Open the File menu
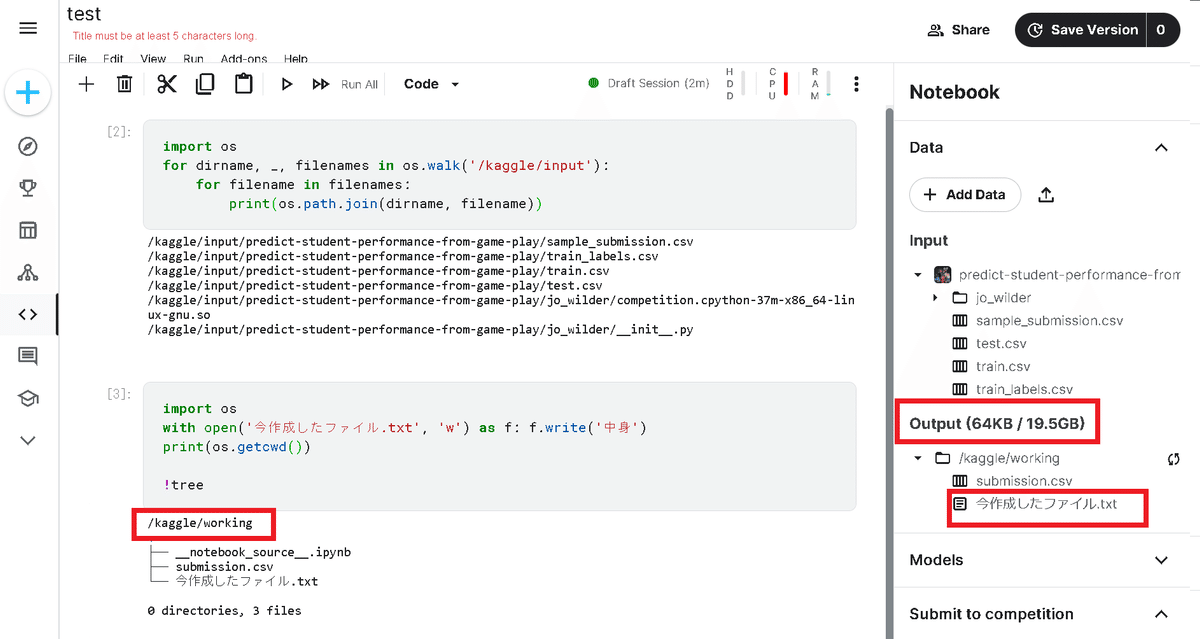1200x639 pixels. pyautogui.click(x=77, y=59)
